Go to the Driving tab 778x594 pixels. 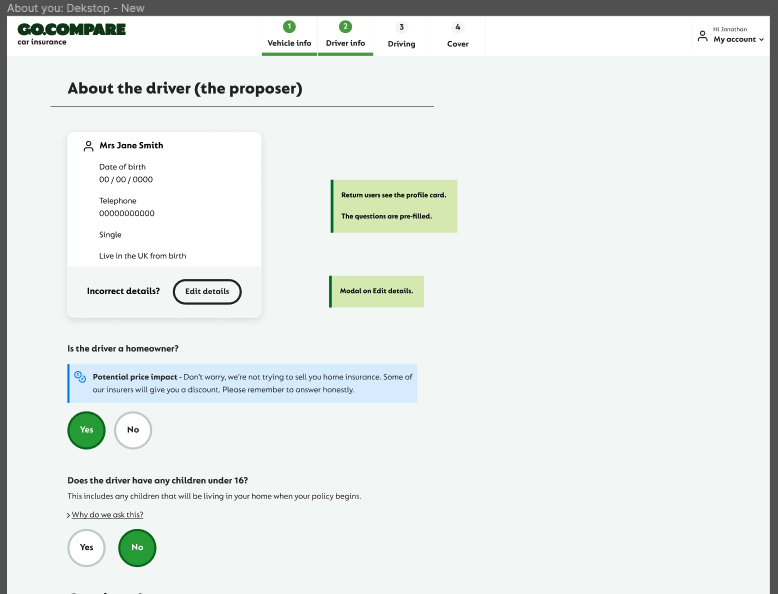(x=401, y=44)
